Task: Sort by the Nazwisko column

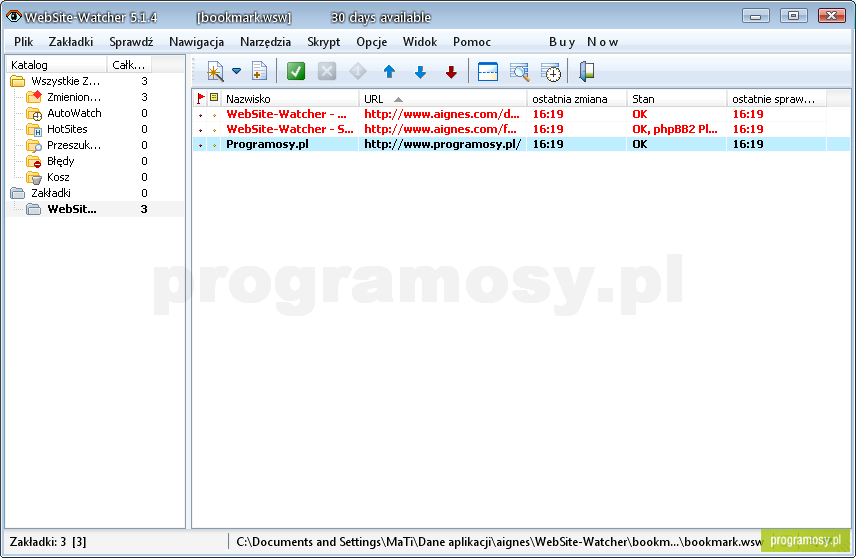Action: click(290, 99)
